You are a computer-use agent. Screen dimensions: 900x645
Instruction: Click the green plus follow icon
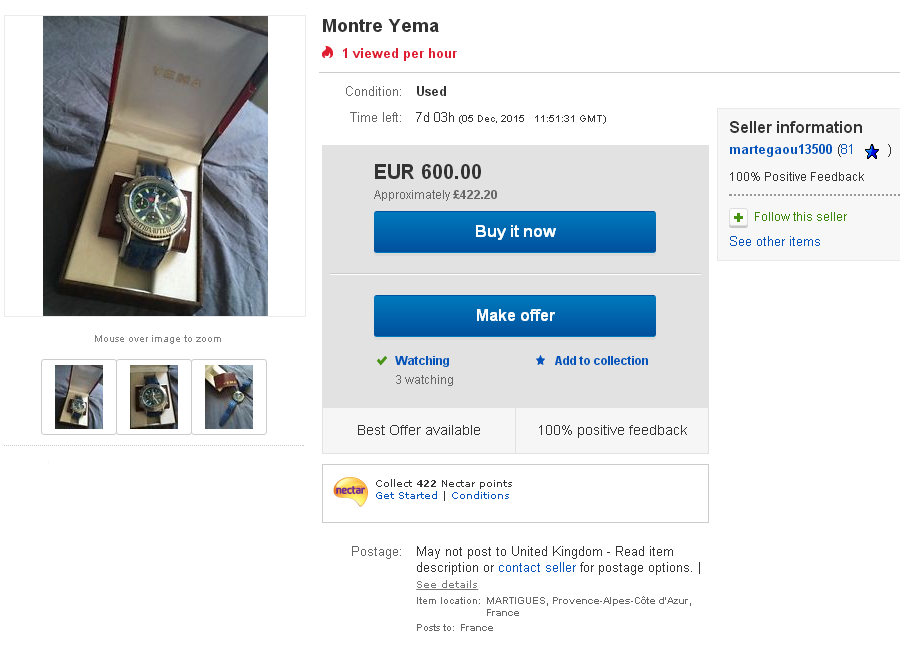point(738,217)
